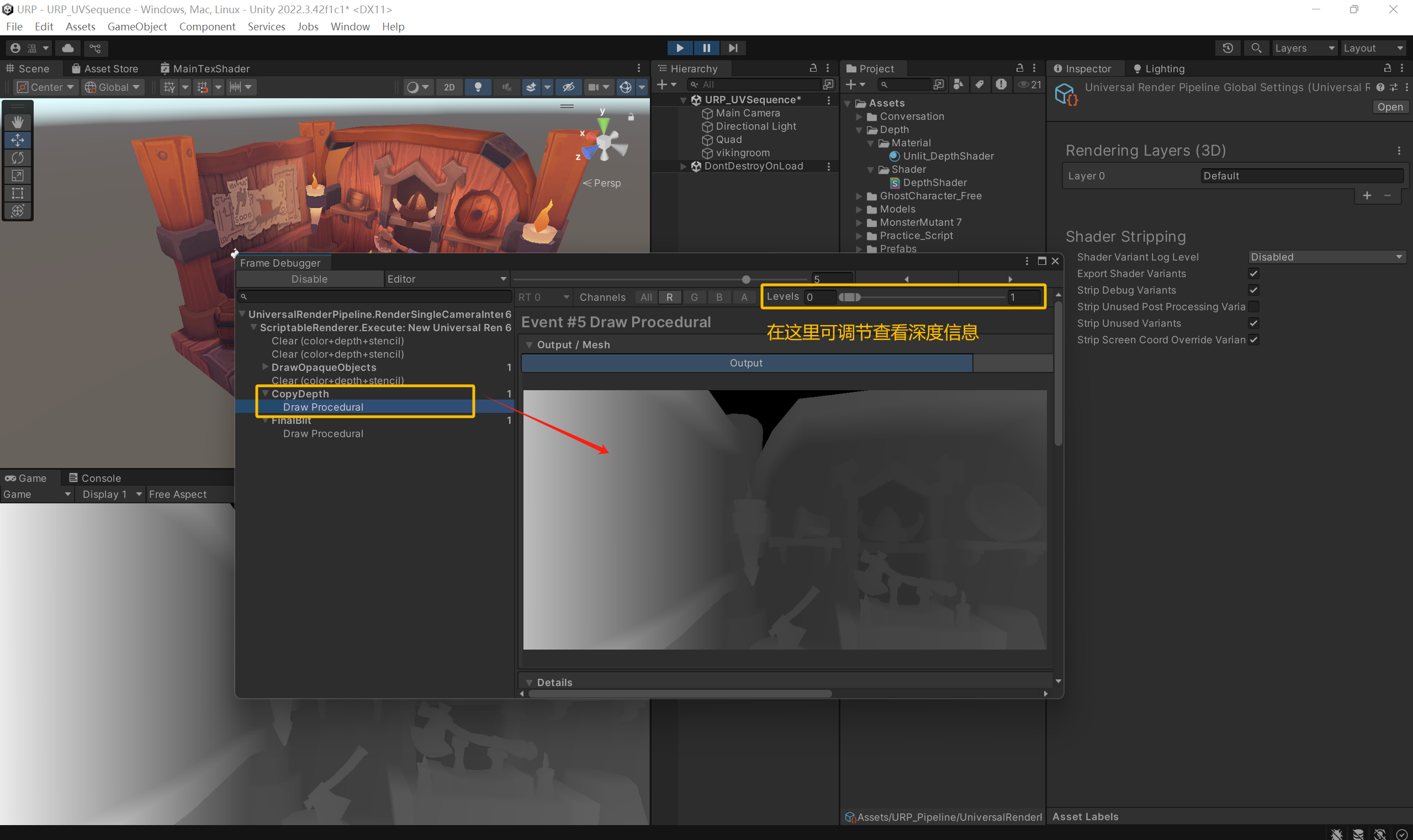This screenshot has height=840, width=1413.
Task: Uncheck Export Shader Variants checkbox
Action: (1253, 273)
